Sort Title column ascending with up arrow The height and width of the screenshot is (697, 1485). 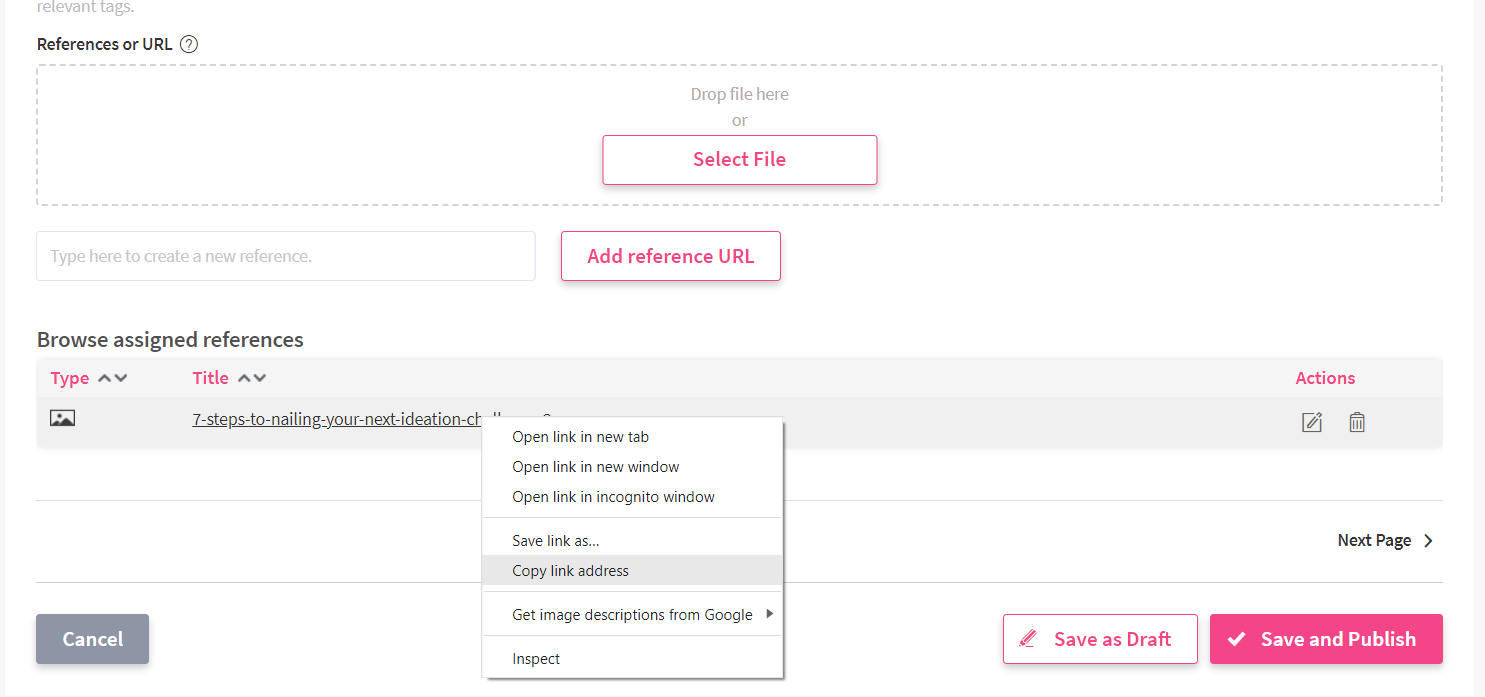coord(244,378)
